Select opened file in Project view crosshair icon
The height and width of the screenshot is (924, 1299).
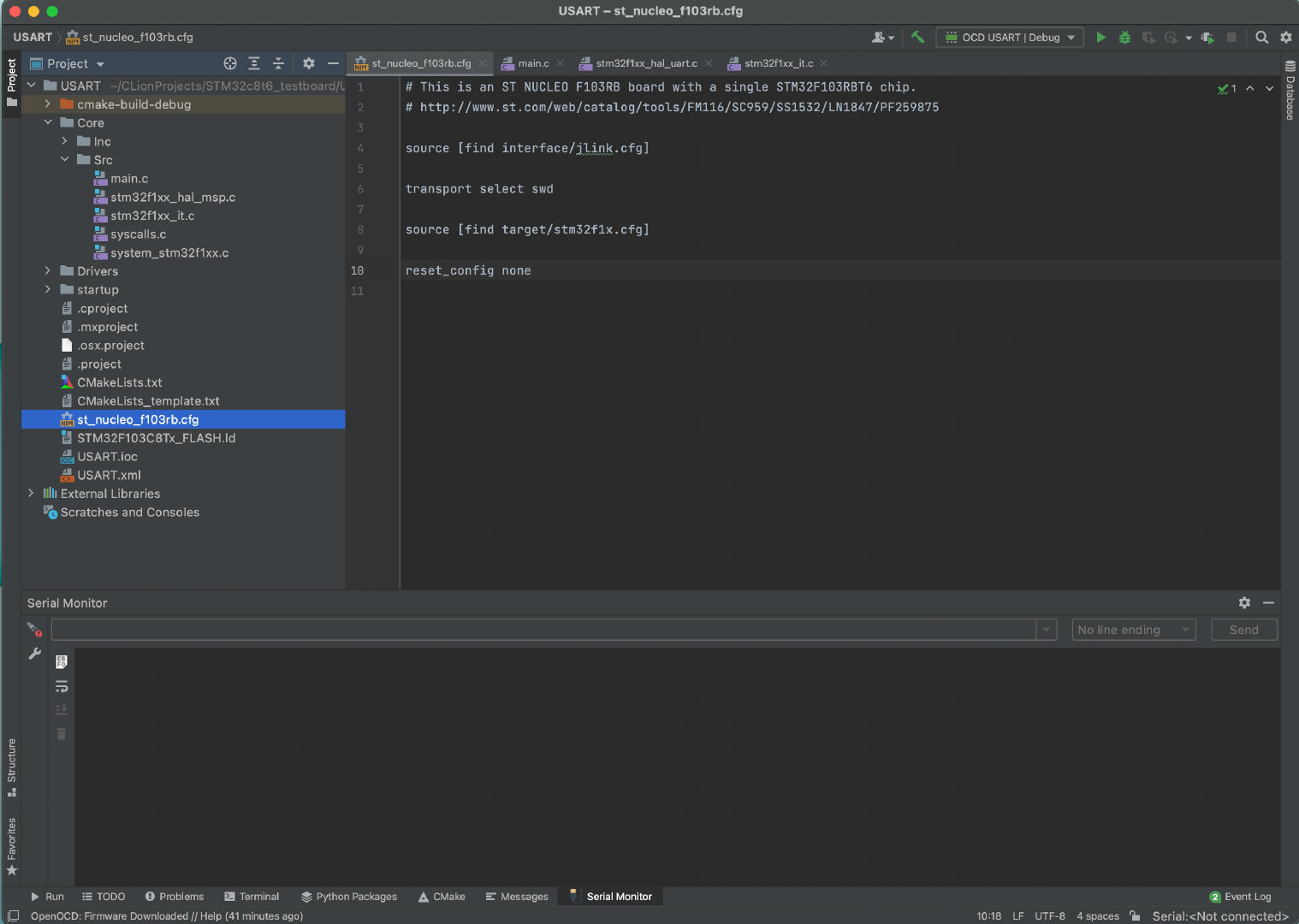229,63
